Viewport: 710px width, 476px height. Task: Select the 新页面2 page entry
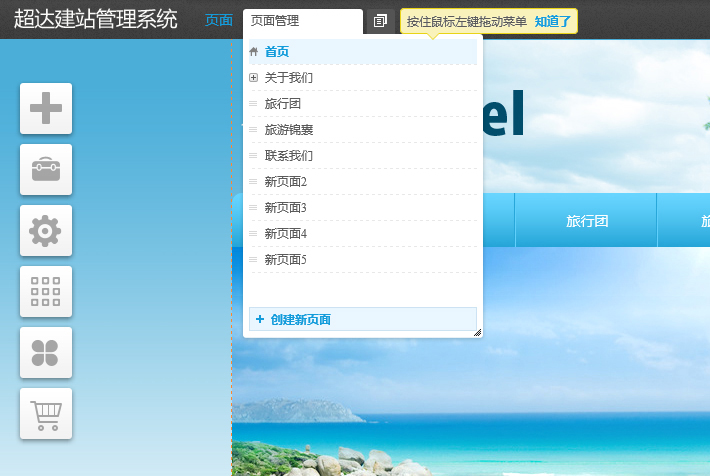[363, 182]
